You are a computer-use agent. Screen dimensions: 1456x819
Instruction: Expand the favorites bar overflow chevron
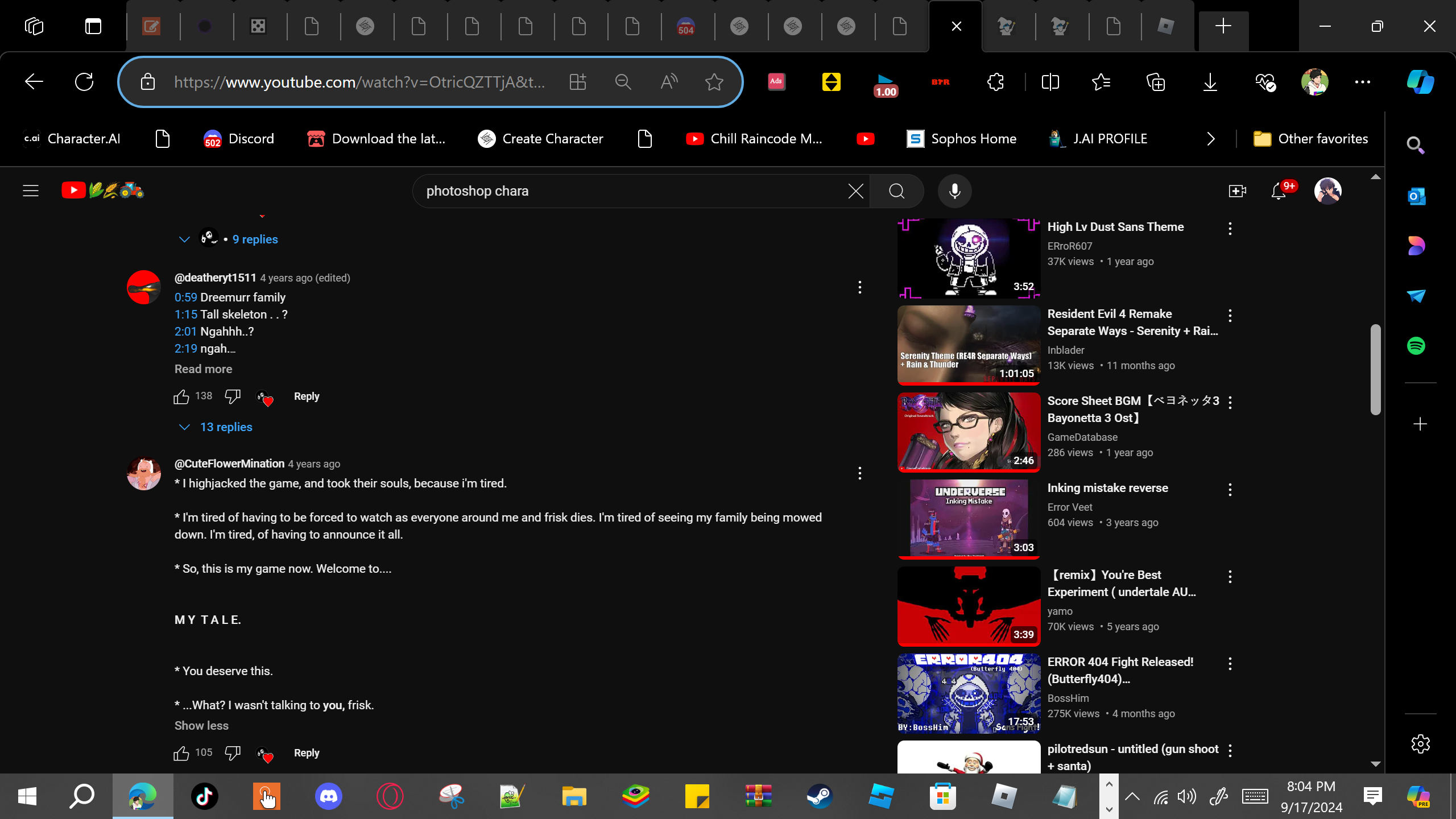[x=1210, y=139]
